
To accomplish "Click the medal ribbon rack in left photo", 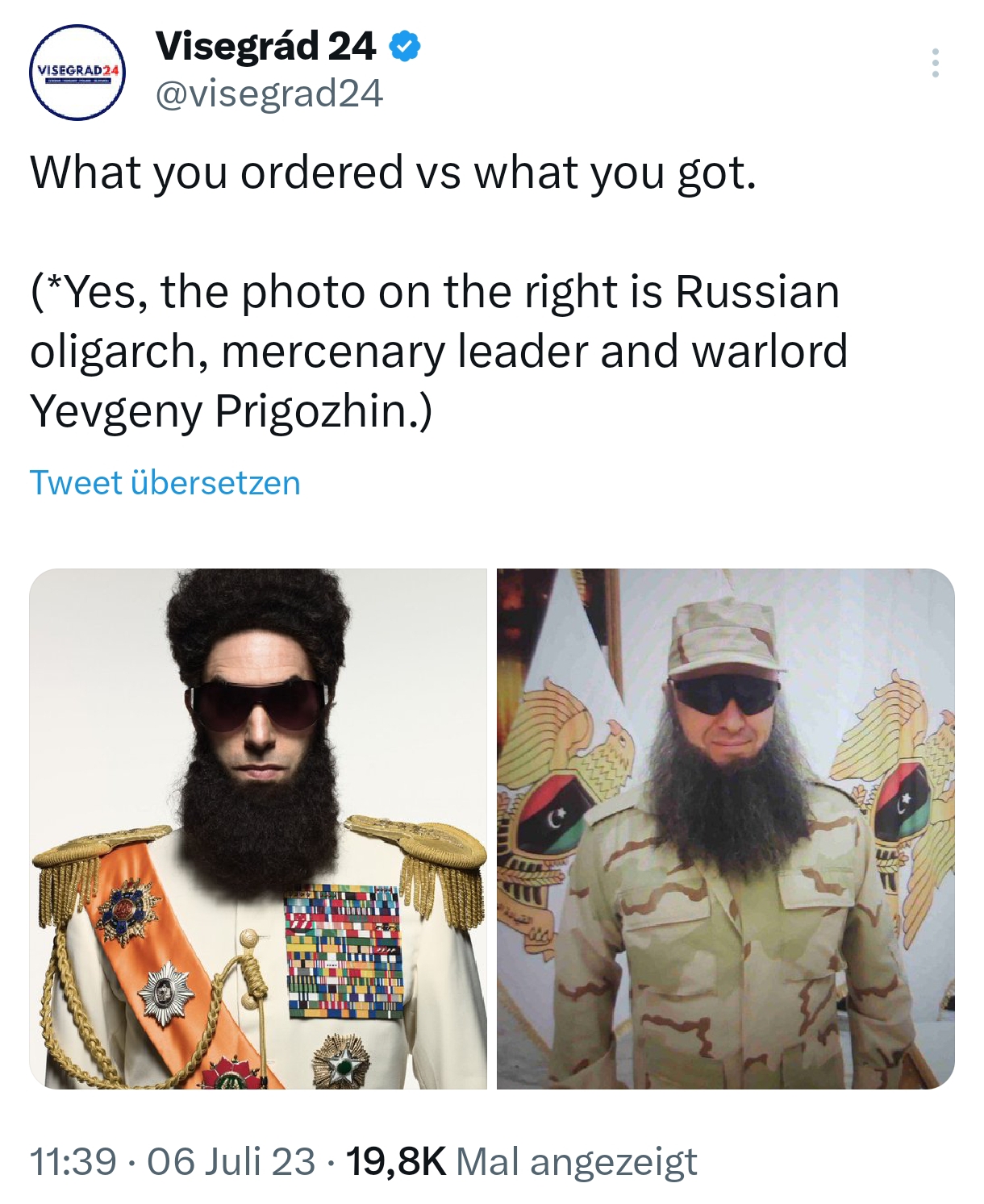I will 342,953.
